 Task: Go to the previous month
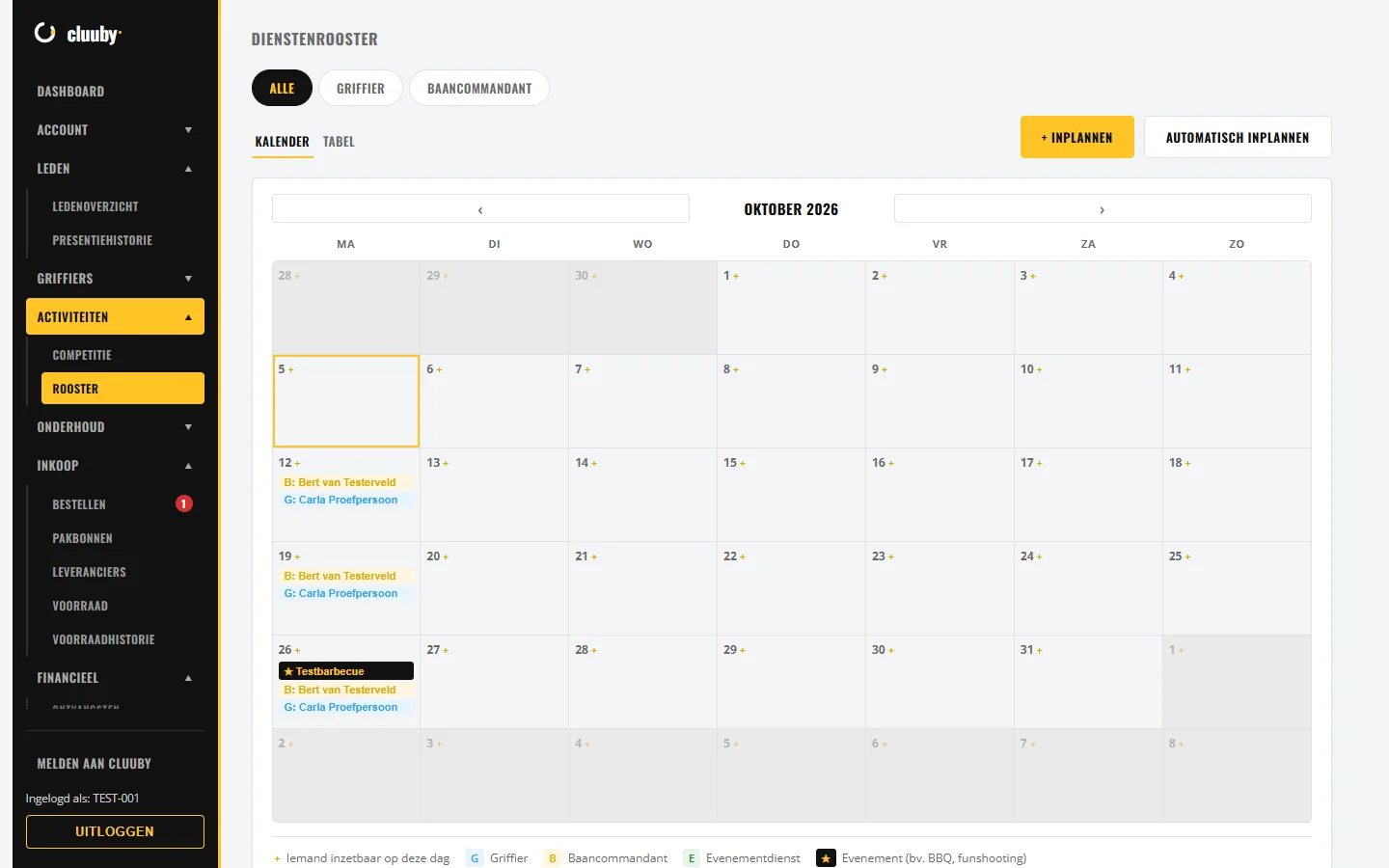(x=480, y=209)
